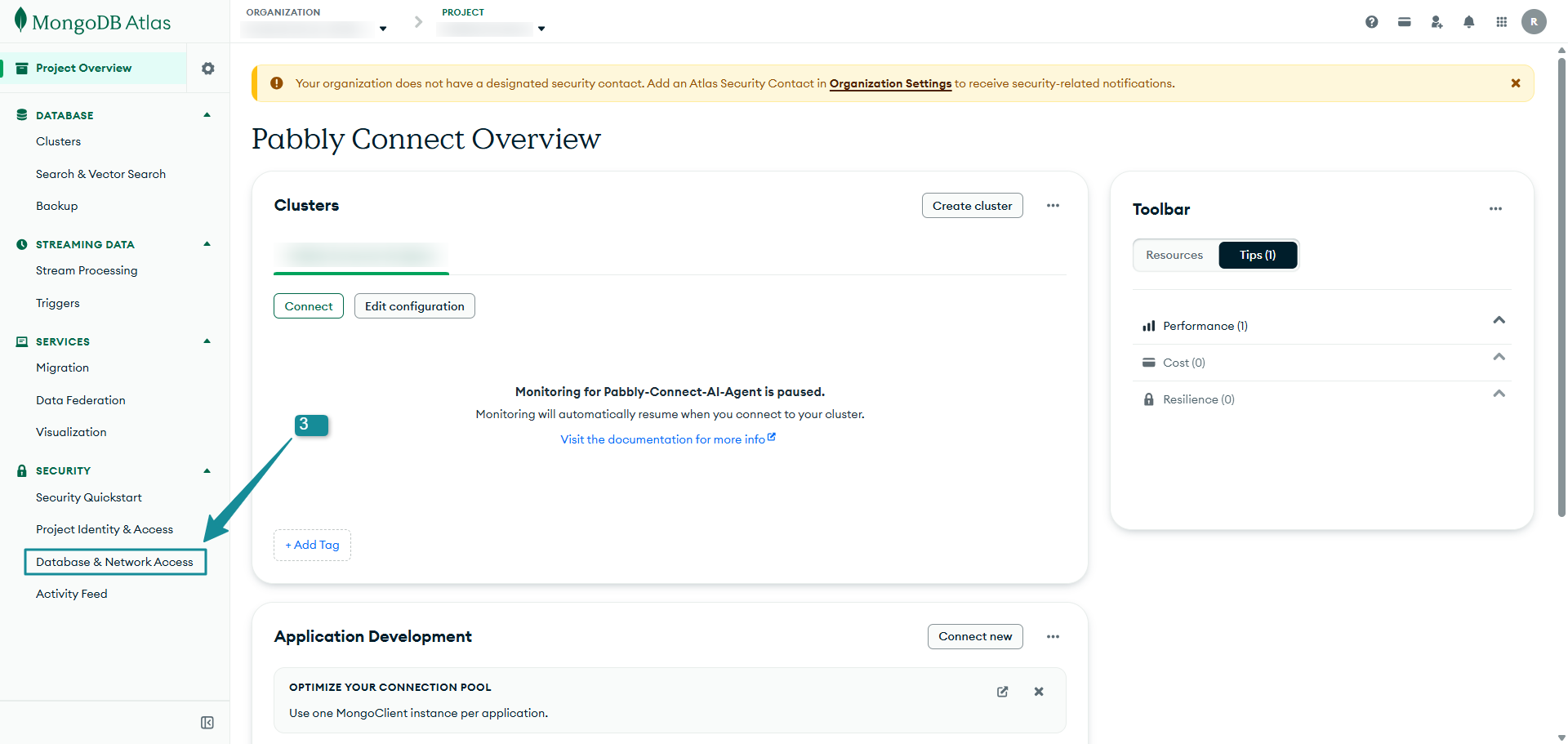The width and height of the screenshot is (1568, 744).
Task: Collapse the sidebar with bottom panel icon
Action: pos(207,723)
